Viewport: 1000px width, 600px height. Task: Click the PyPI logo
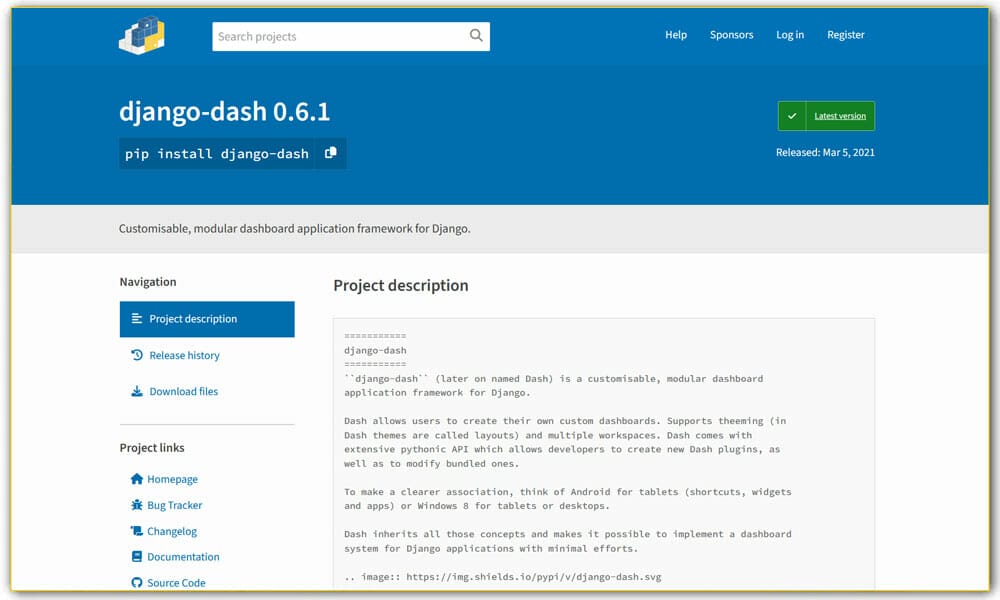(140, 36)
